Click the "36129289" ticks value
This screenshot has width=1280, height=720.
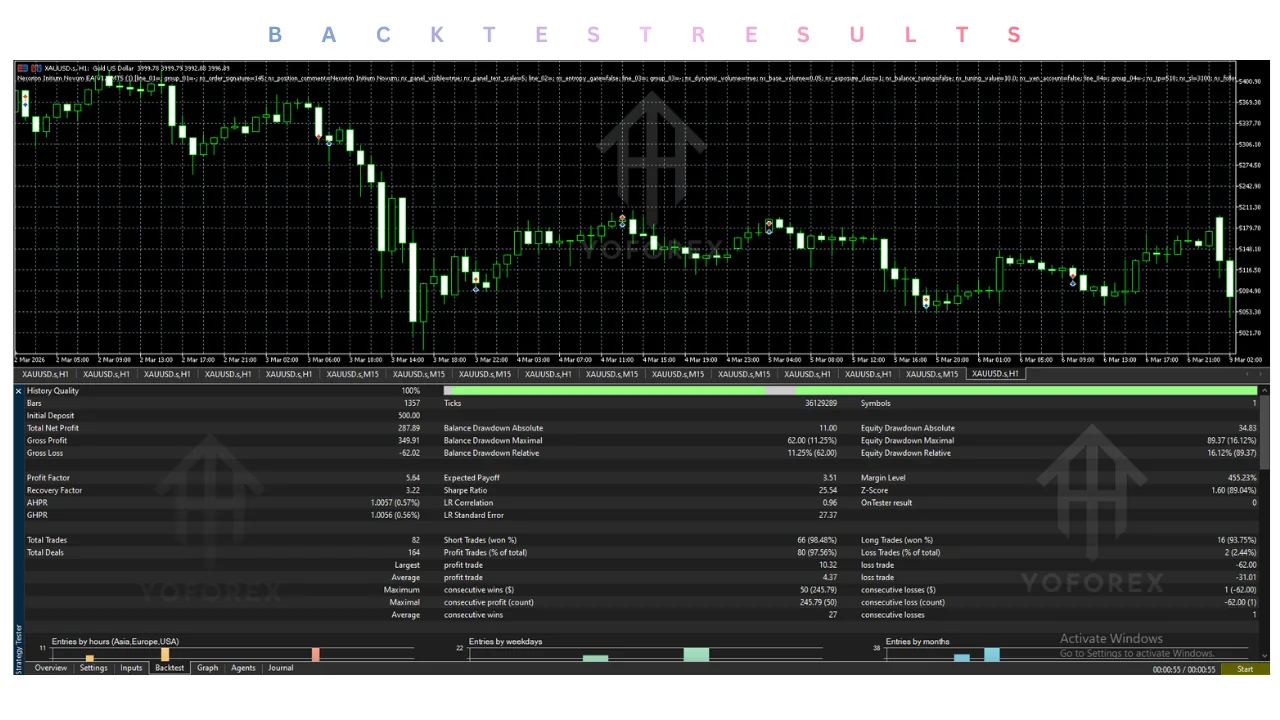[x=820, y=403]
